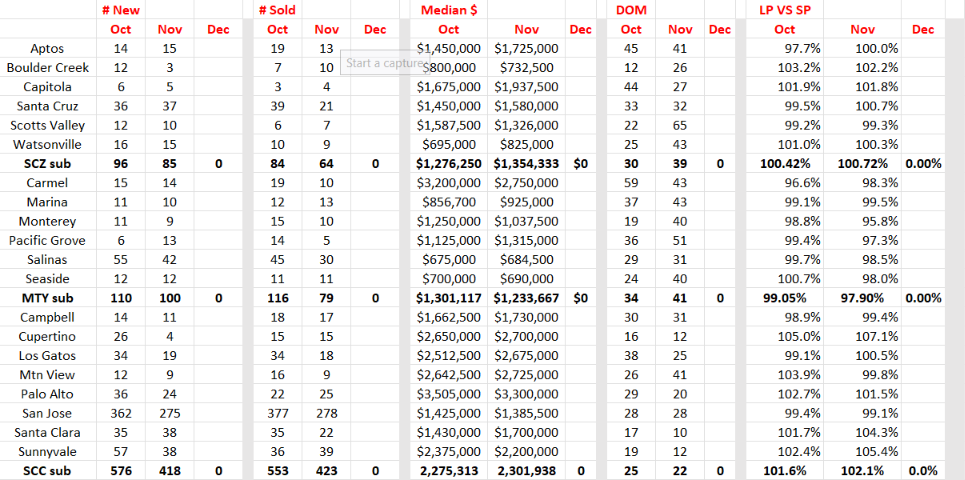This screenshot has width=965, height=480.
Task: Select Watsonville Nov median $825,000
Action: pyautogui.click(x=526, y=144)
